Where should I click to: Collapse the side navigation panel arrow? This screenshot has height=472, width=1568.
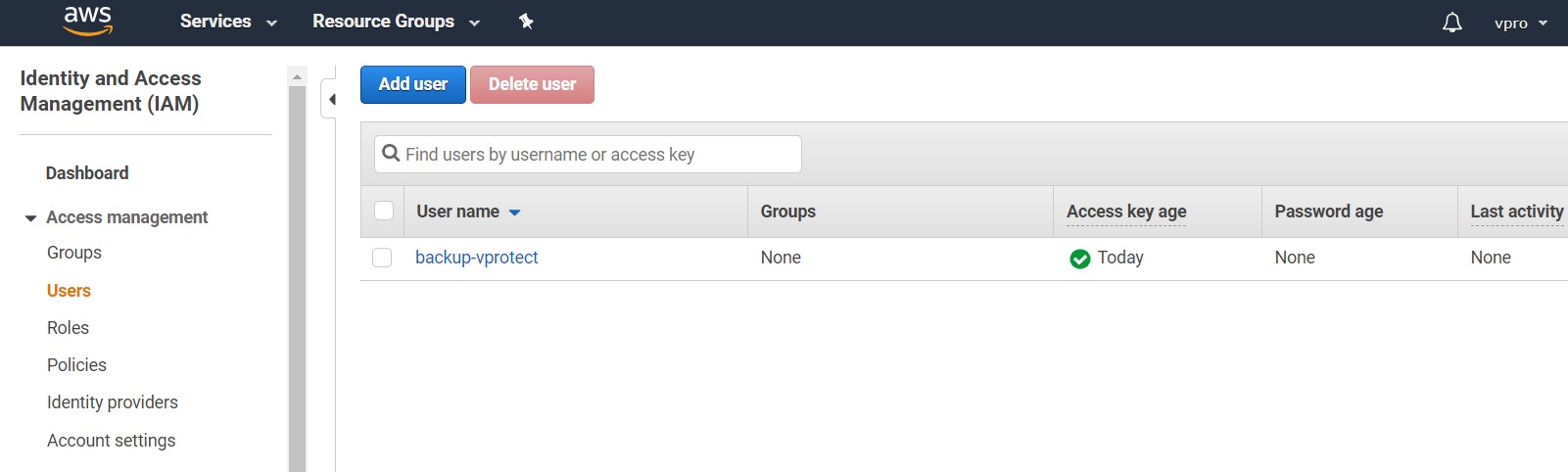tap(331, 99)
